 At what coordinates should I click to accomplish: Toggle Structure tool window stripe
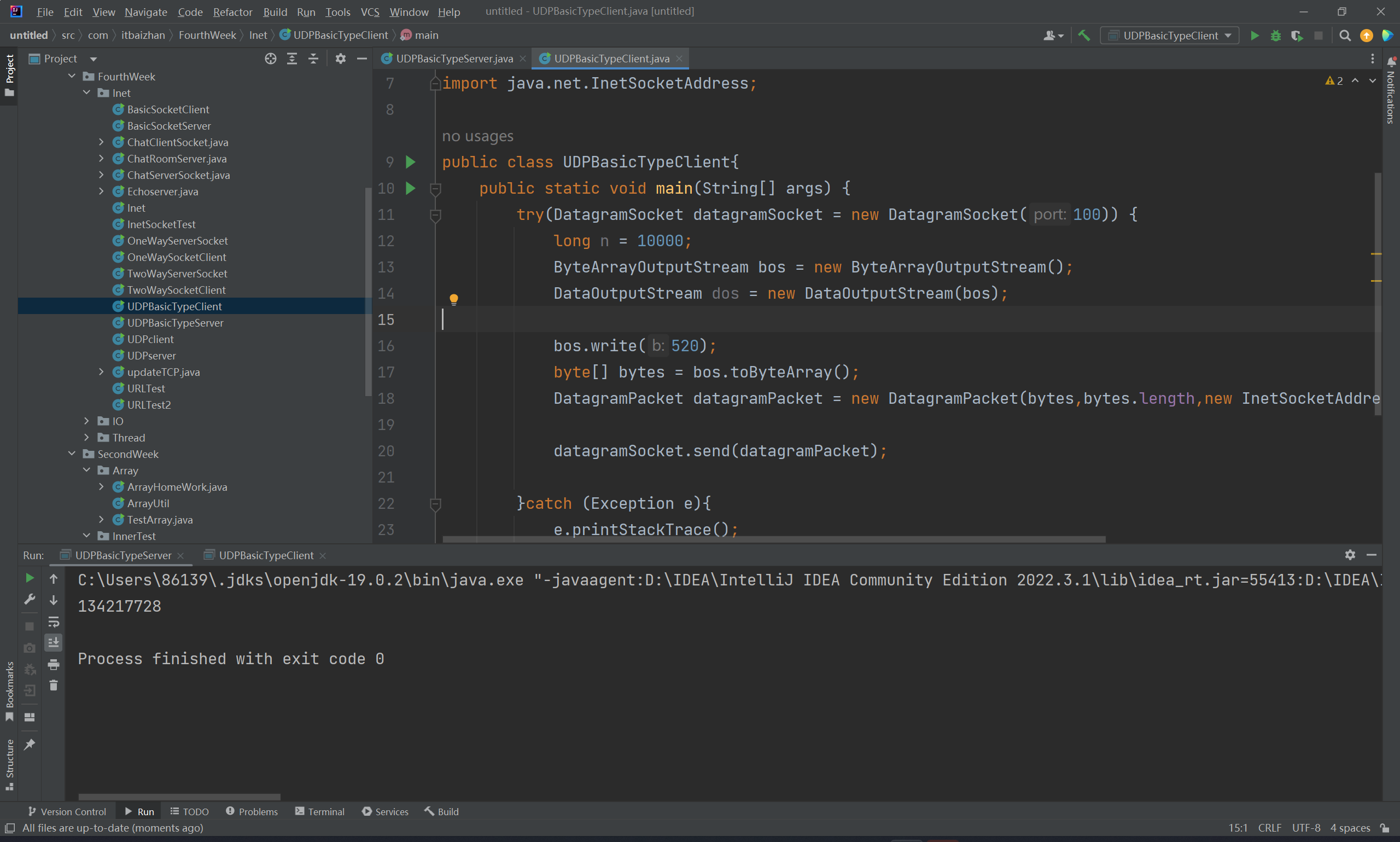pyautogui.click(x=9, y=764)
